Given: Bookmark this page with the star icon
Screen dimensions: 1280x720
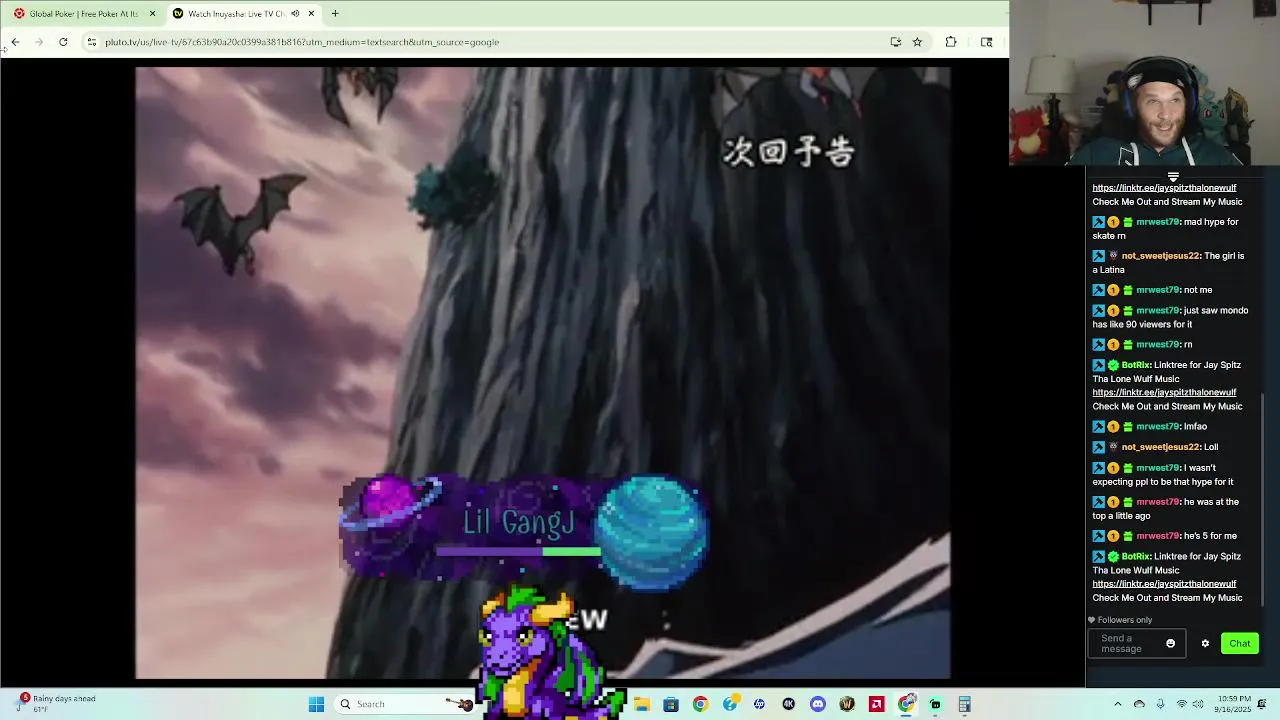Looking at the screenshot, I should [x=917, y=42].
